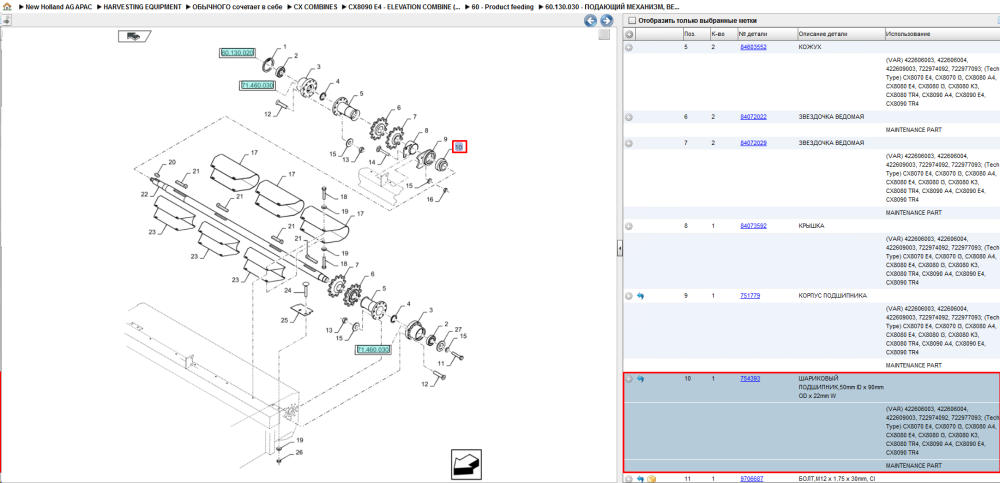
Task: Click the КОЖУХ description cell
Action: tap(810, 47)
